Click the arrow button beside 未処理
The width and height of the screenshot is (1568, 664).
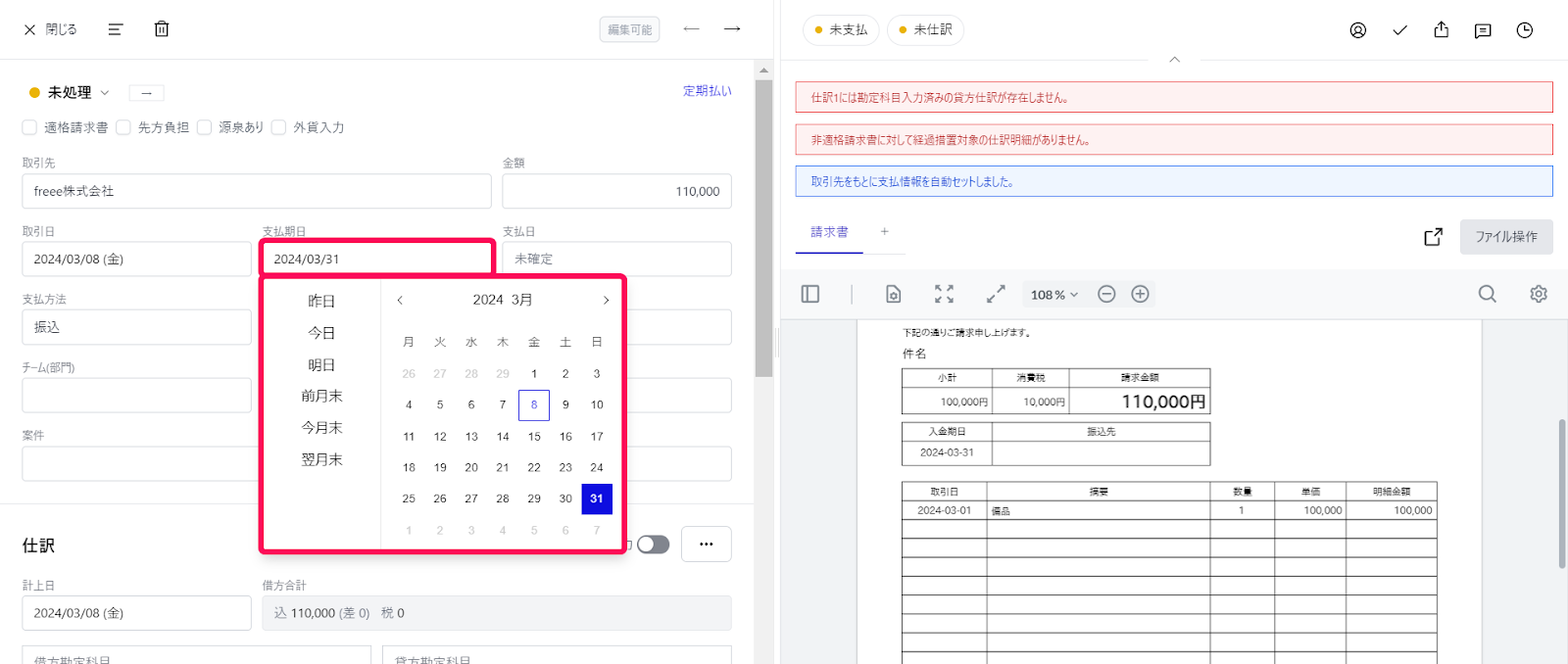coord(146,93)
